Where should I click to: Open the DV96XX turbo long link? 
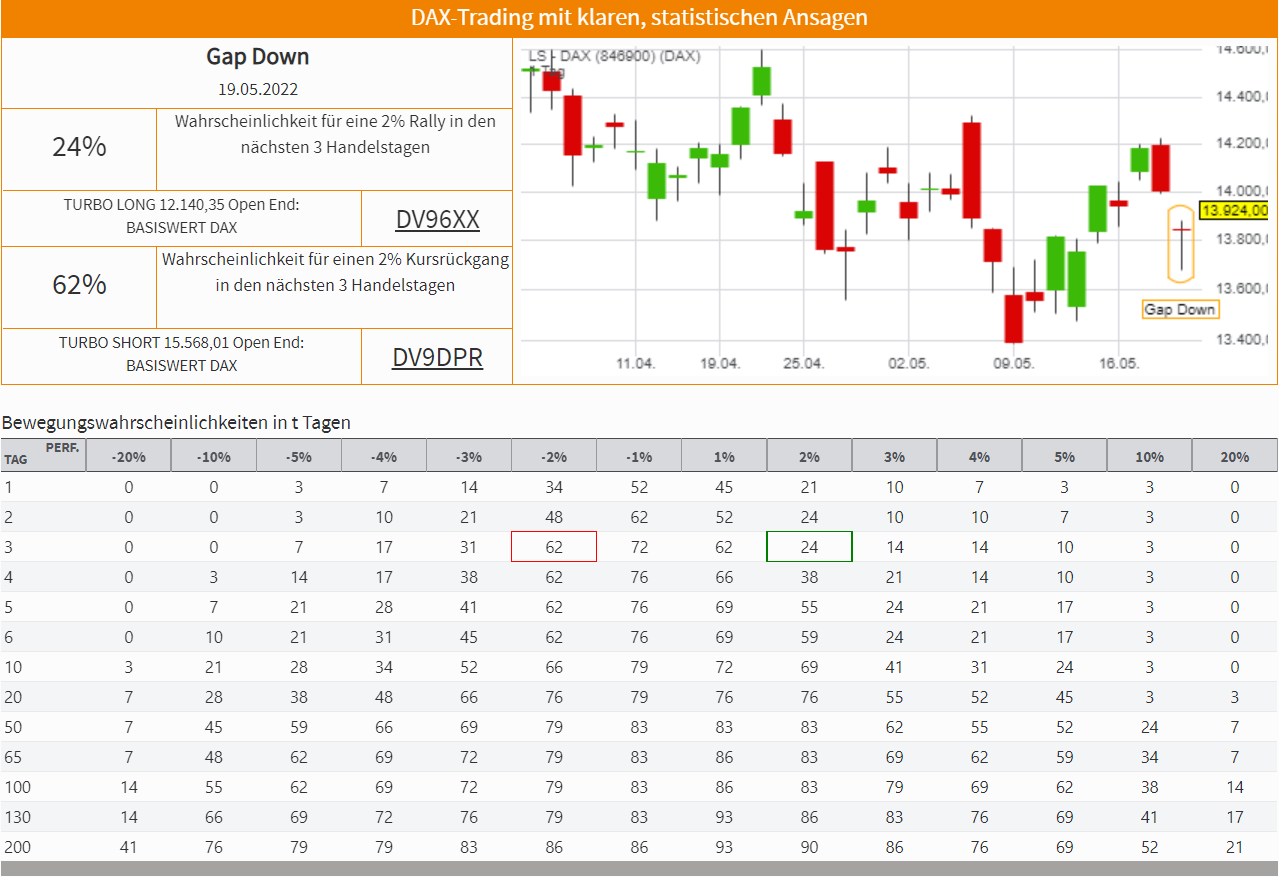tap(437, 219)
